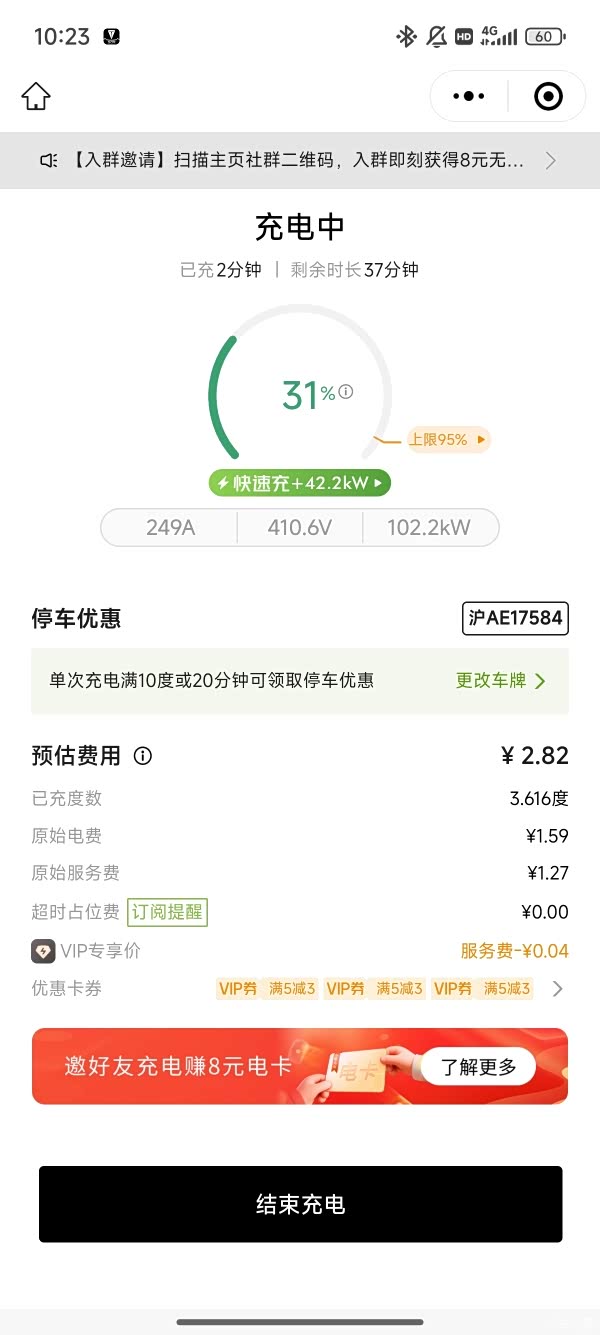
Task: Tap the VIP专享价 badge icon
Action: [43, 951]
